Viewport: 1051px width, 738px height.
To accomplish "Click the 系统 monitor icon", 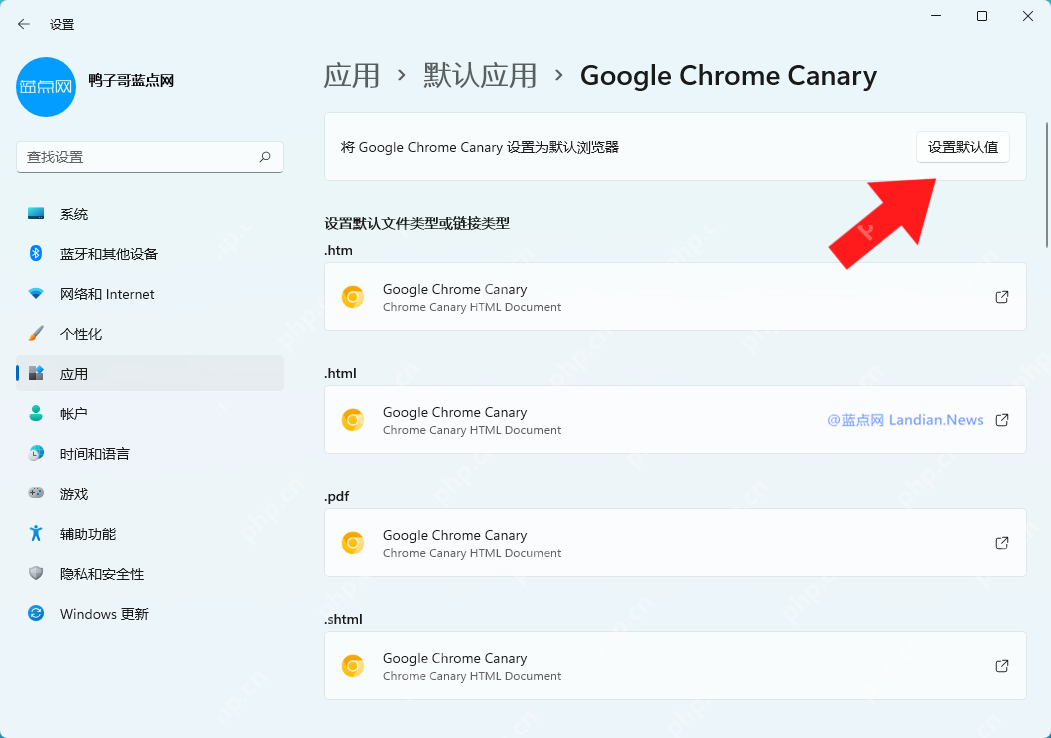I will point(36,214).
